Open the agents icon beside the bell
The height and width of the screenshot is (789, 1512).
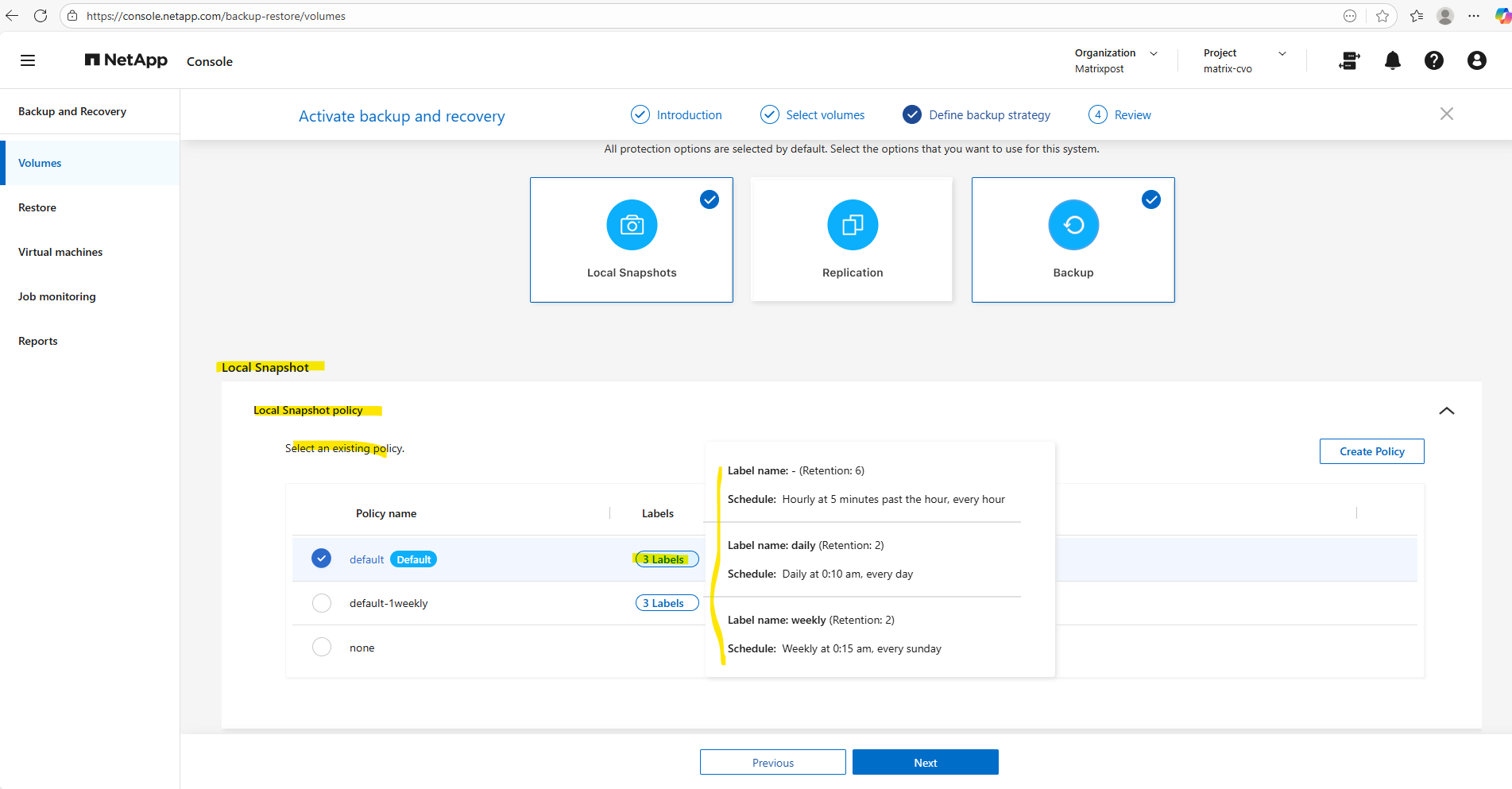1349,60
